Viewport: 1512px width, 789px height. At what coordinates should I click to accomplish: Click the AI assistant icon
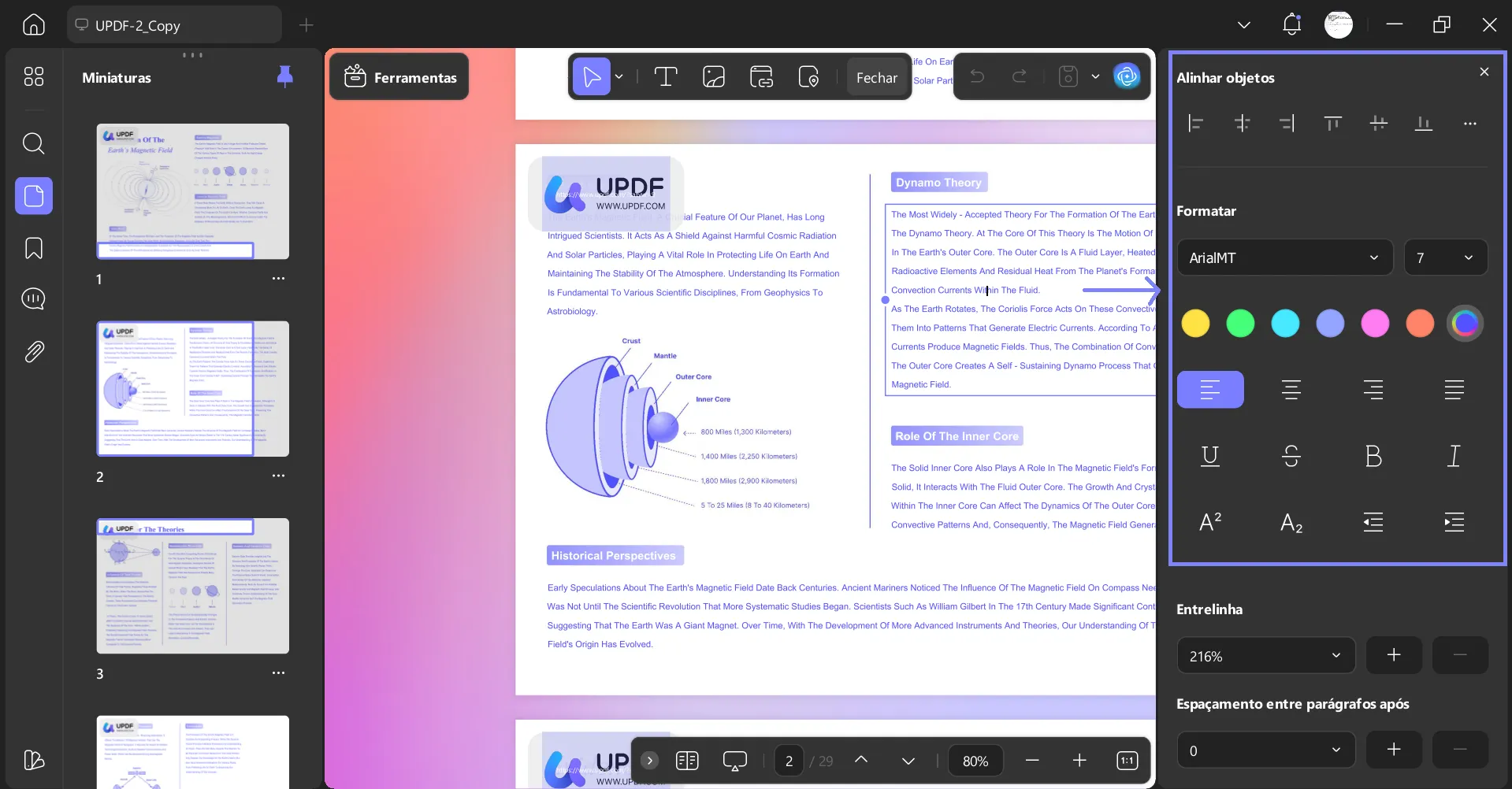(1126, 76)
